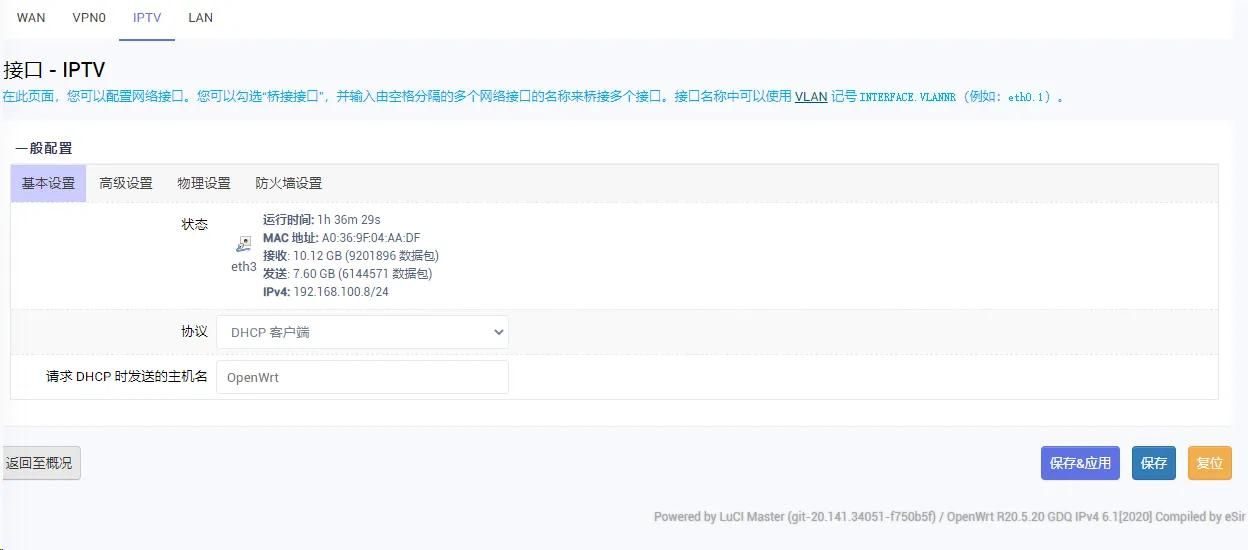
Task: Go to the LAN interface tab
Action: click(x=200, y=18)
